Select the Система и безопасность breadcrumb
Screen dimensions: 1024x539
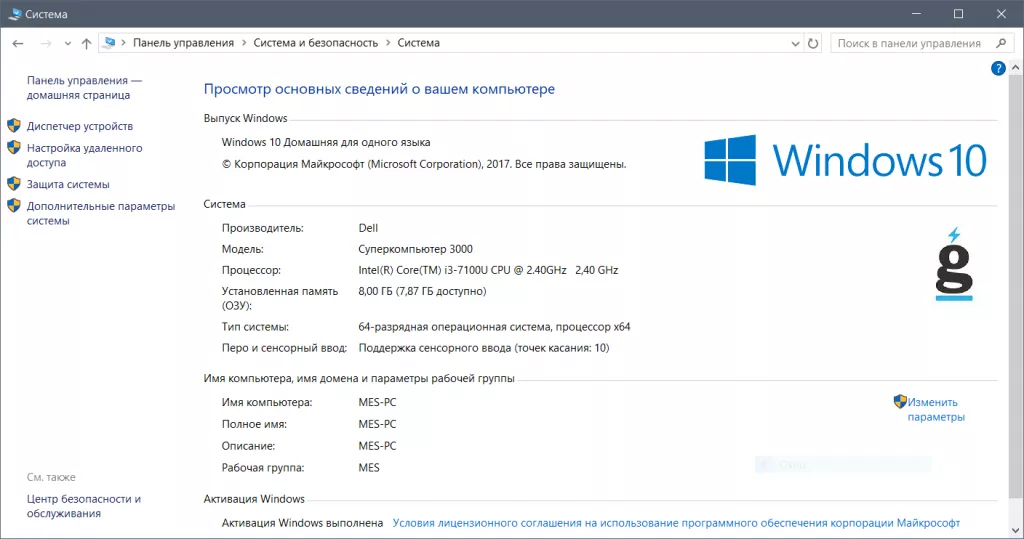pyautogui.click(x=315, y=42)
